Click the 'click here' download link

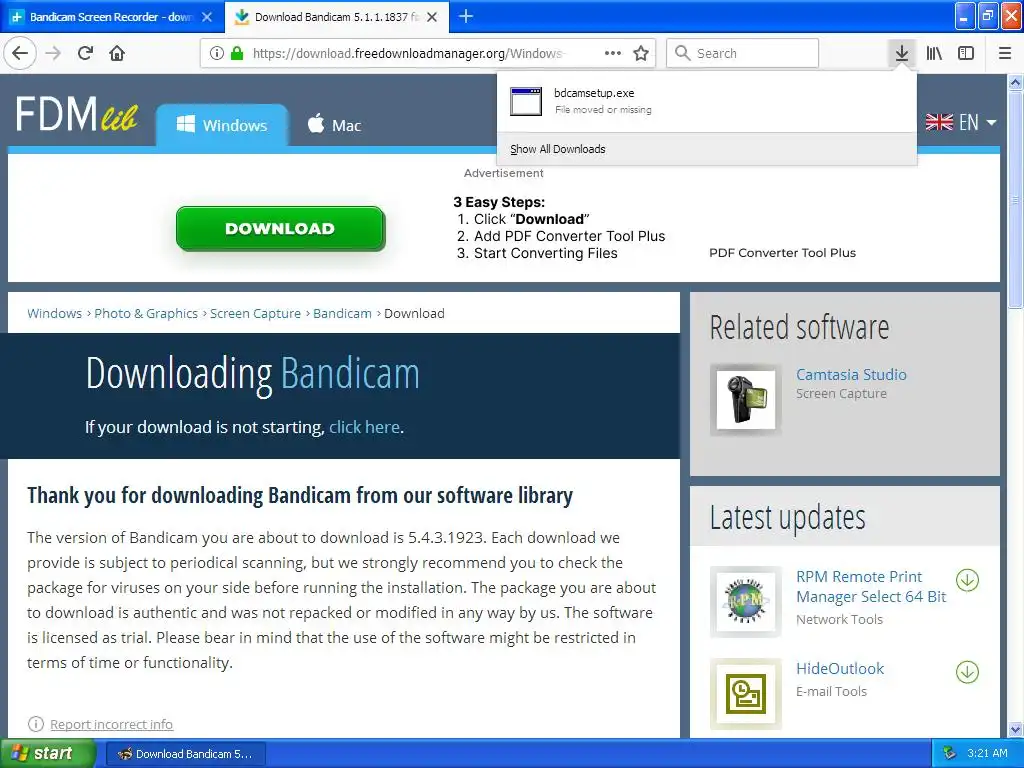364,427
